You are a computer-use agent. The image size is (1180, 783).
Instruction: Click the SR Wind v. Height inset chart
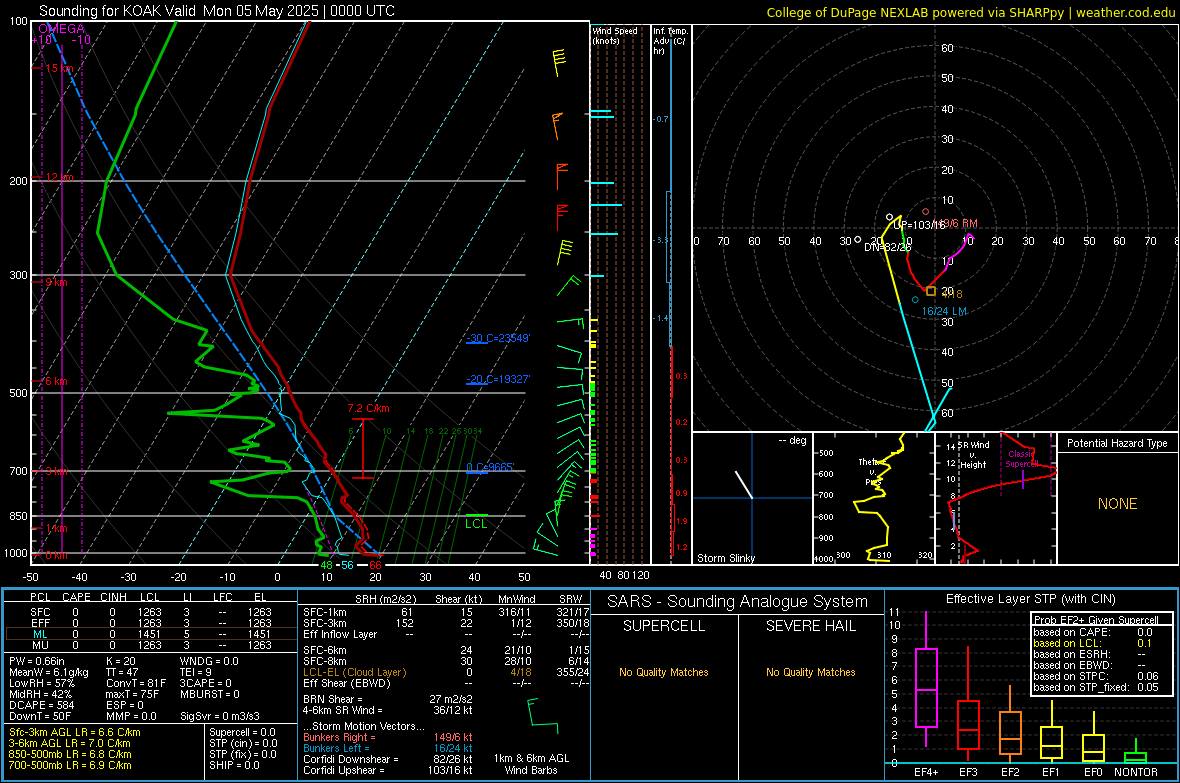[x=996, y=498]
